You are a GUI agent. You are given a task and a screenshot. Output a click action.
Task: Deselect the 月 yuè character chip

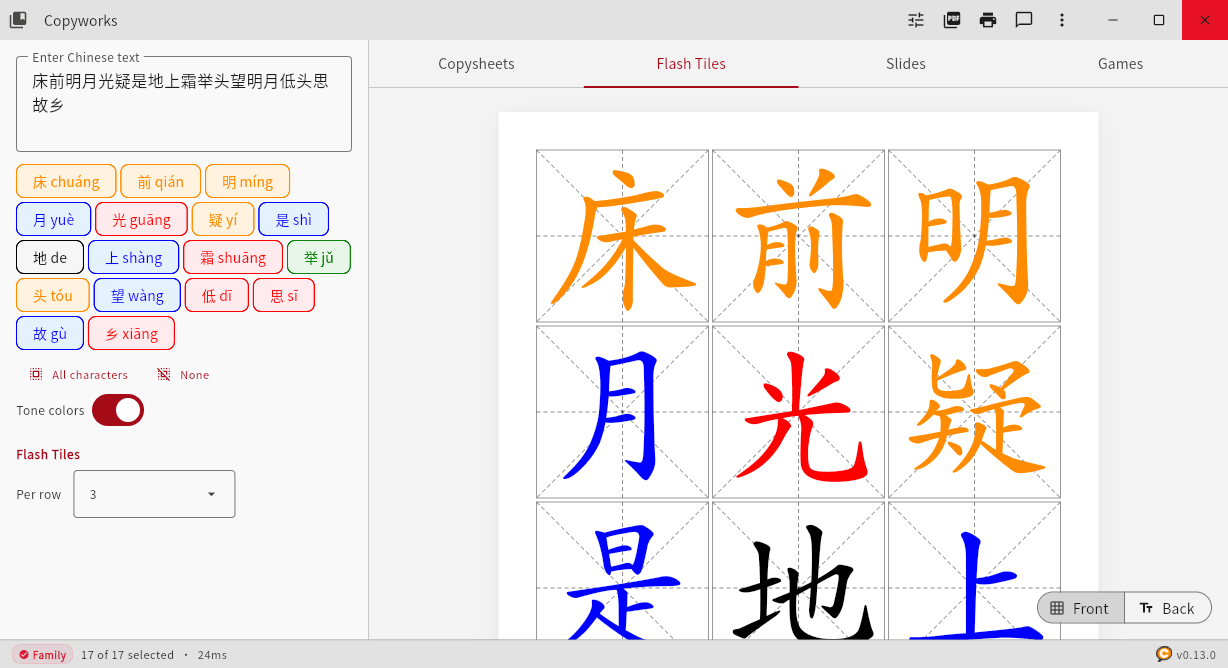click(53, 218)
